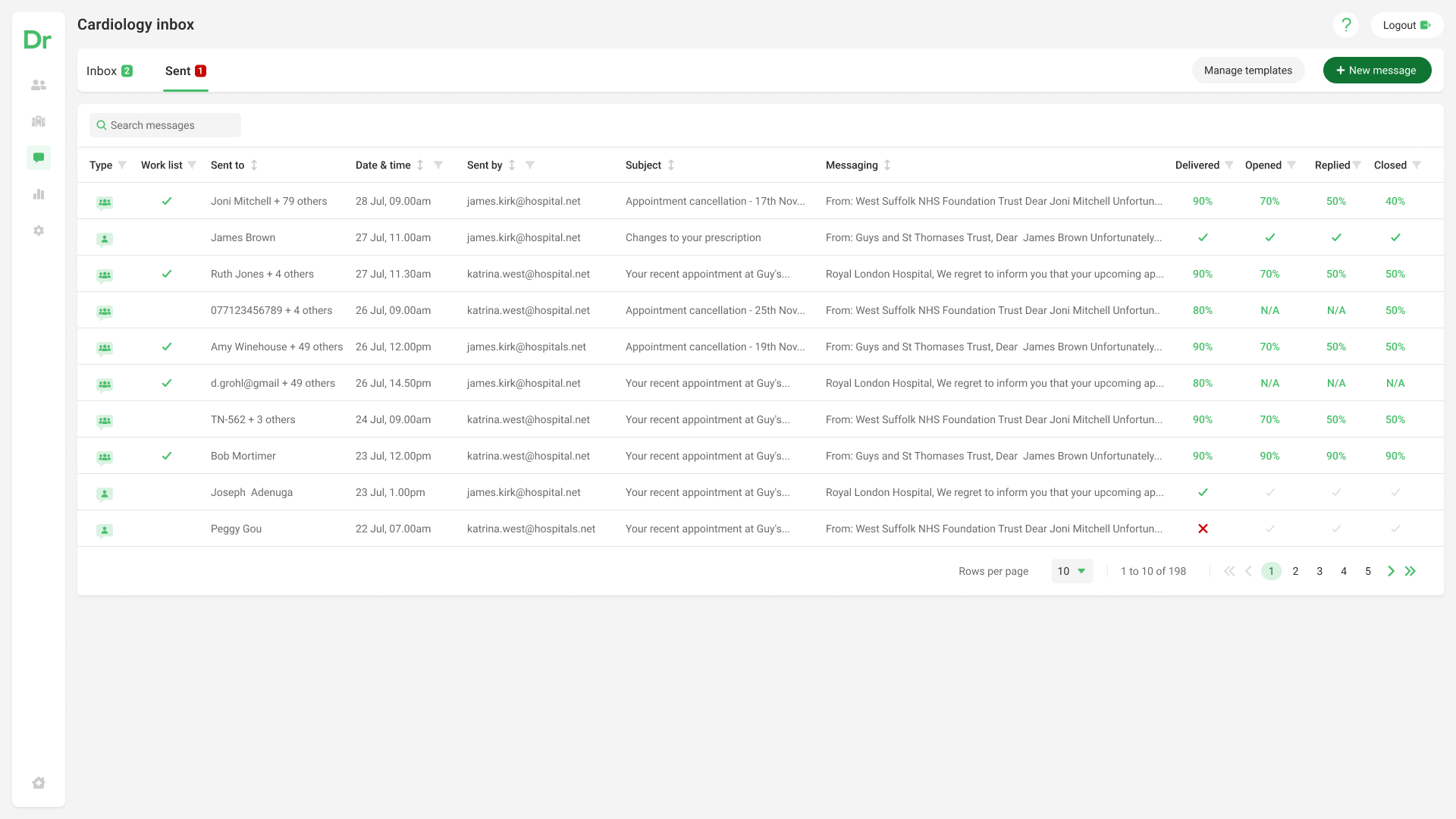Click the New message button
The height and width of the screenshot is (819, 1456).
pyautogui.click(x=1376, y=71)
